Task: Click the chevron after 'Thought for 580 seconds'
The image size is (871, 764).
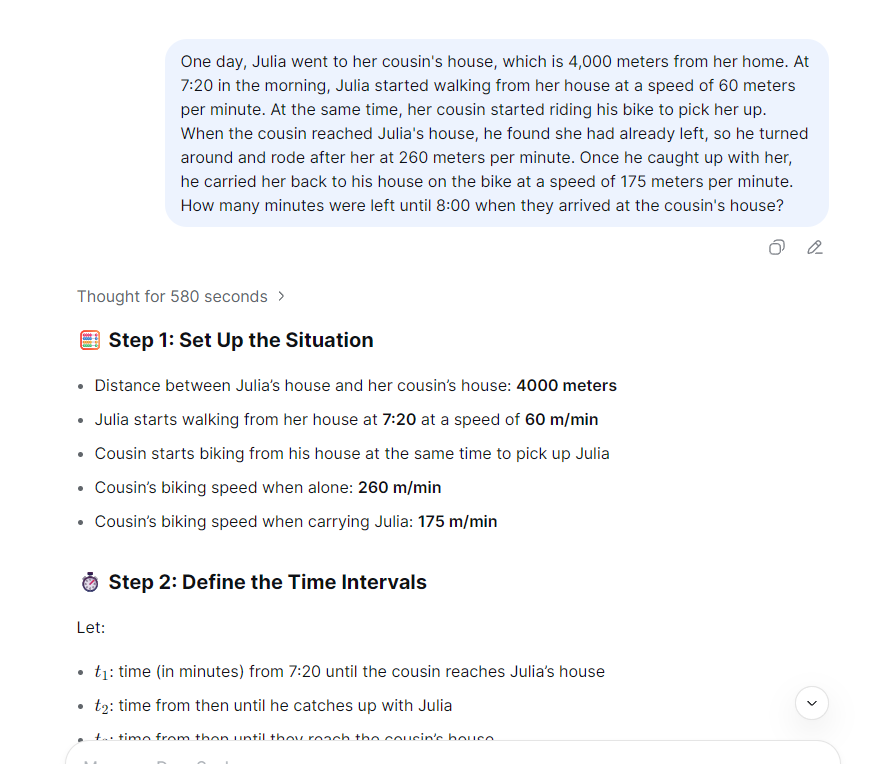Action: point(281,296)
